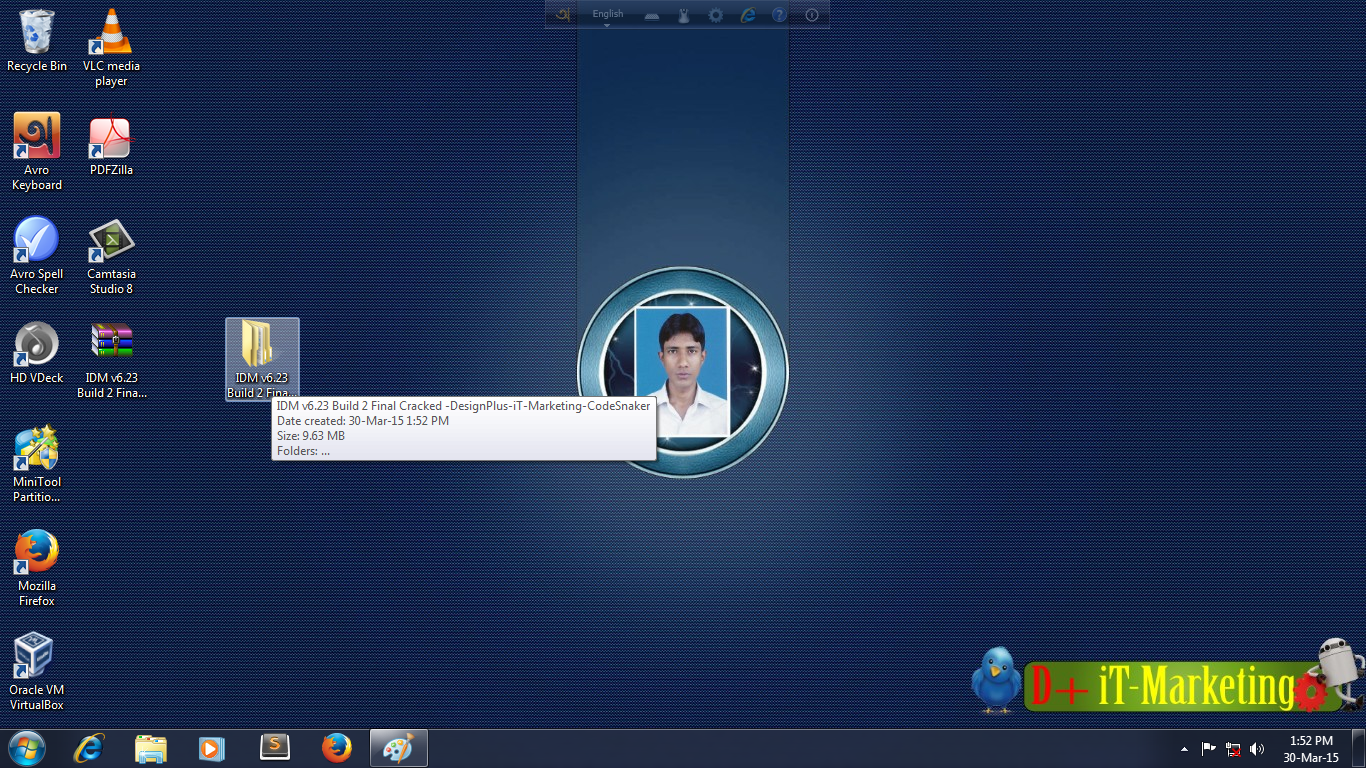
Task: Open the Action Center flag icon
Action: 1209,748
